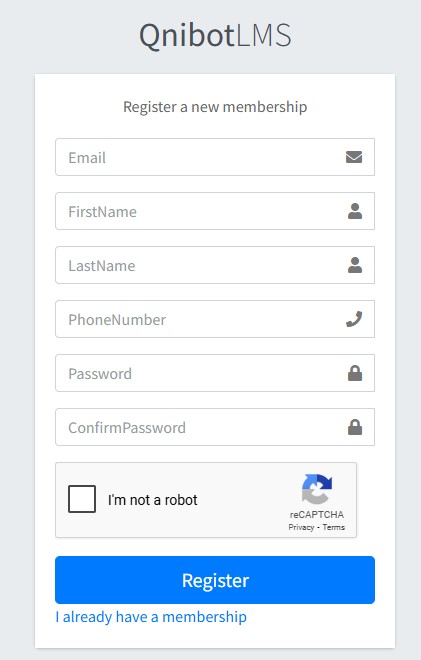This screenshot has width=421, height=660.
Task: Click the phone handset icon
Action: click(x=354, y=319)
